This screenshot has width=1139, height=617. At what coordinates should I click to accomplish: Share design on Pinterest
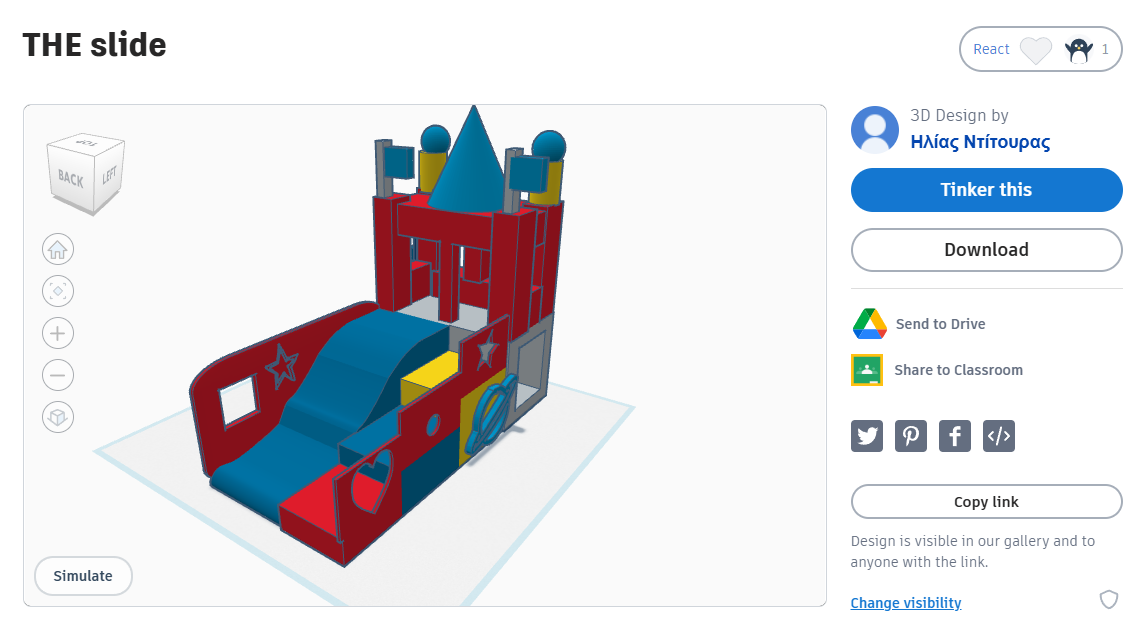click(911, 436)
